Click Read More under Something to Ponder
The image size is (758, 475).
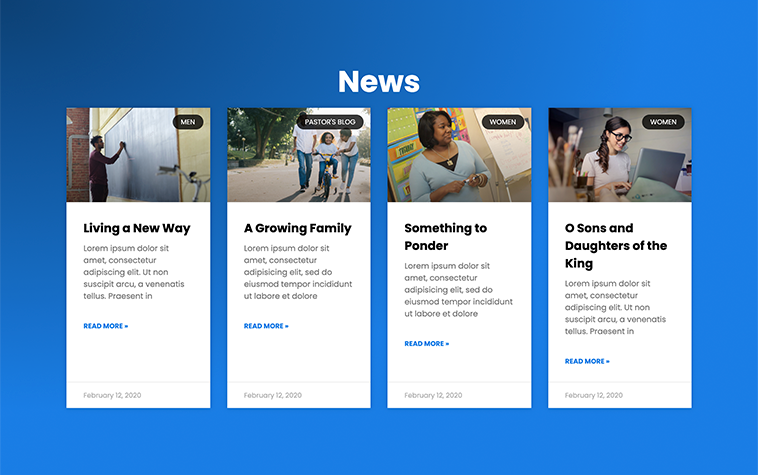pos(427,344)
